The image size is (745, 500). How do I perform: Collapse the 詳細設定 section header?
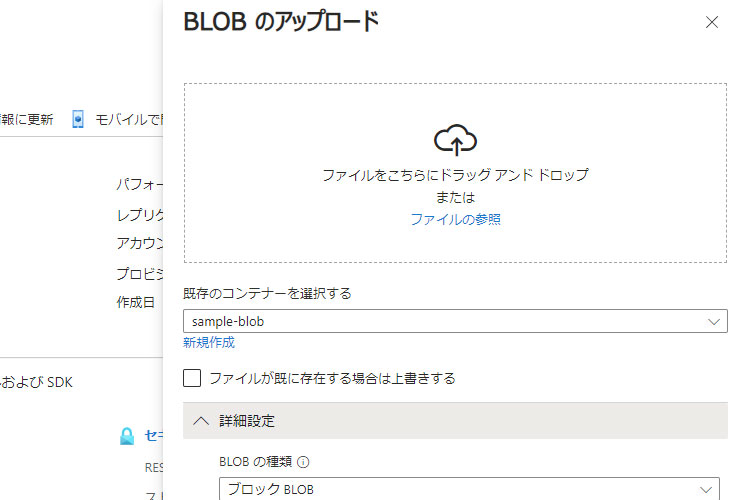pos(455,421)
